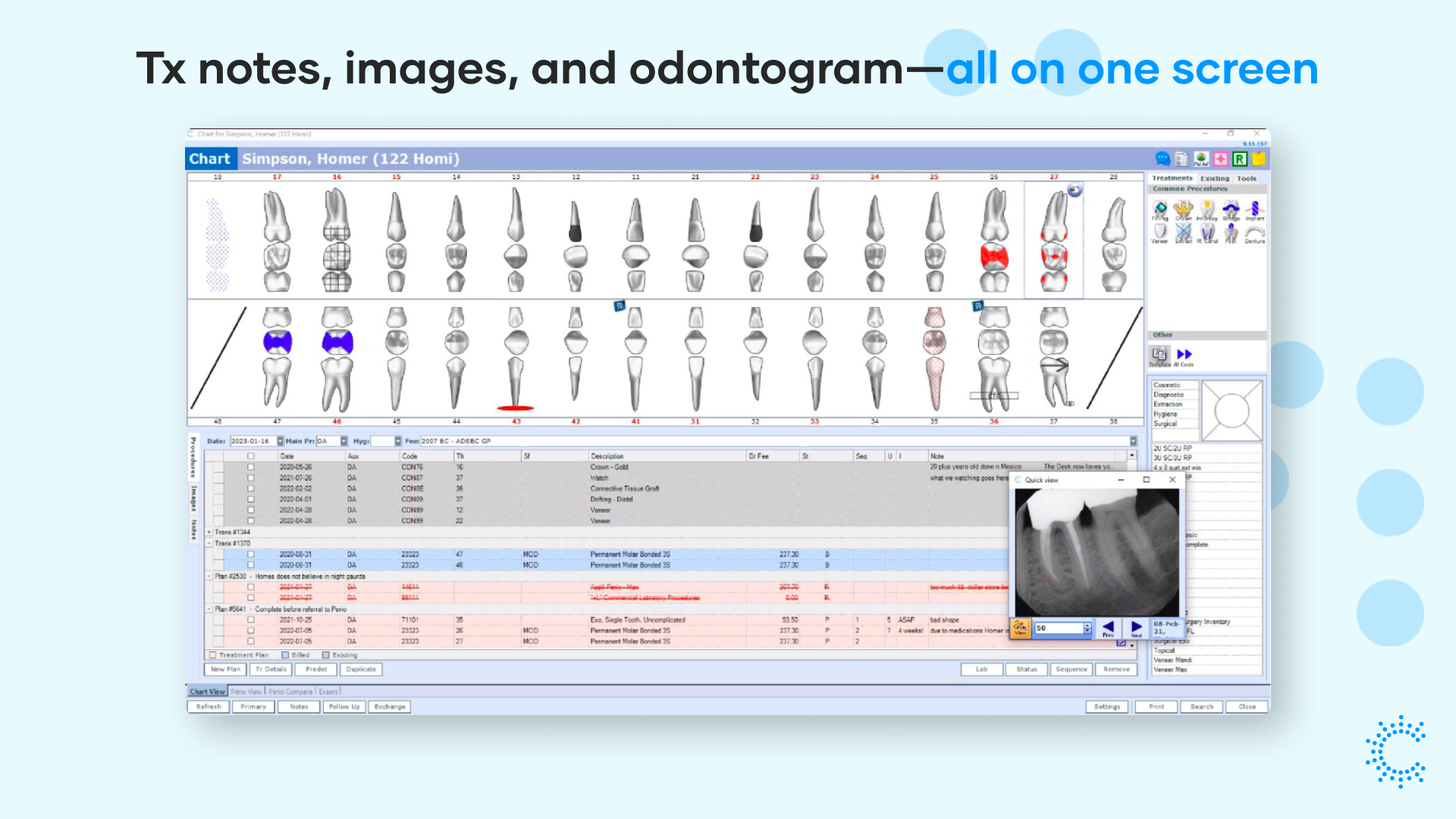Screen dimensions: 1456x819
Task: Click the New Plan button
Action: 225,669
